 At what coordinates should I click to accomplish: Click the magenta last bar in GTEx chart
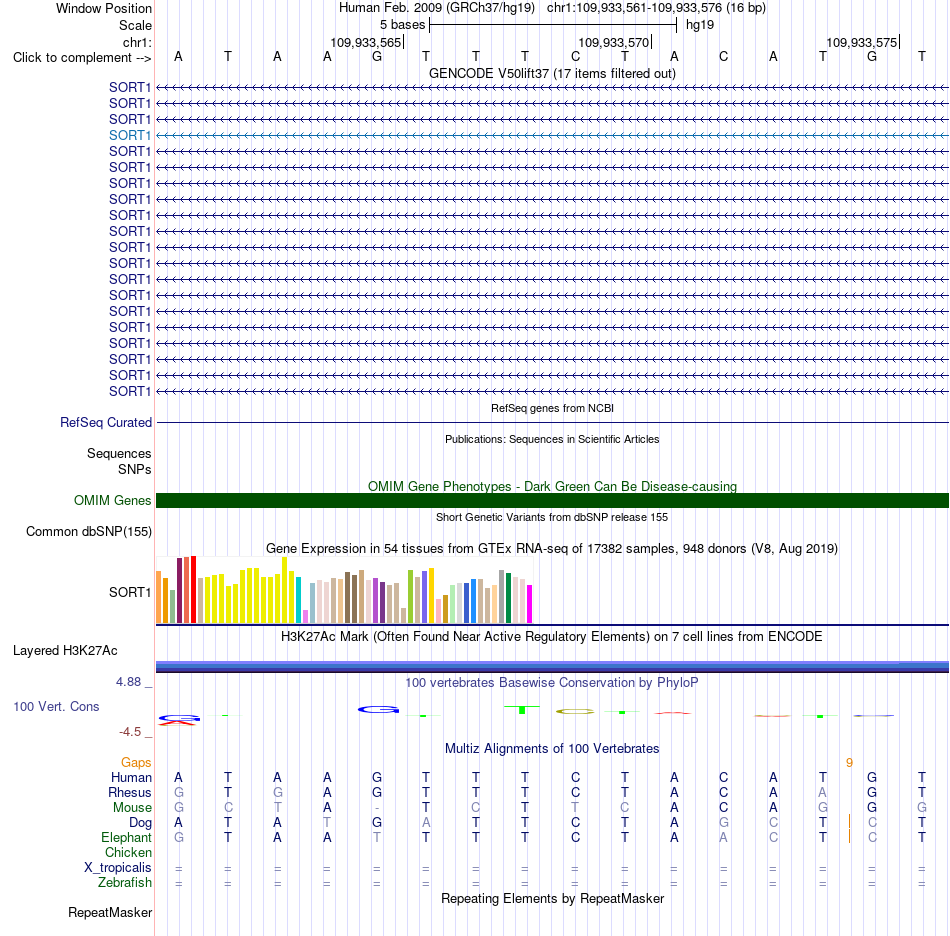(x=530, y=604)
